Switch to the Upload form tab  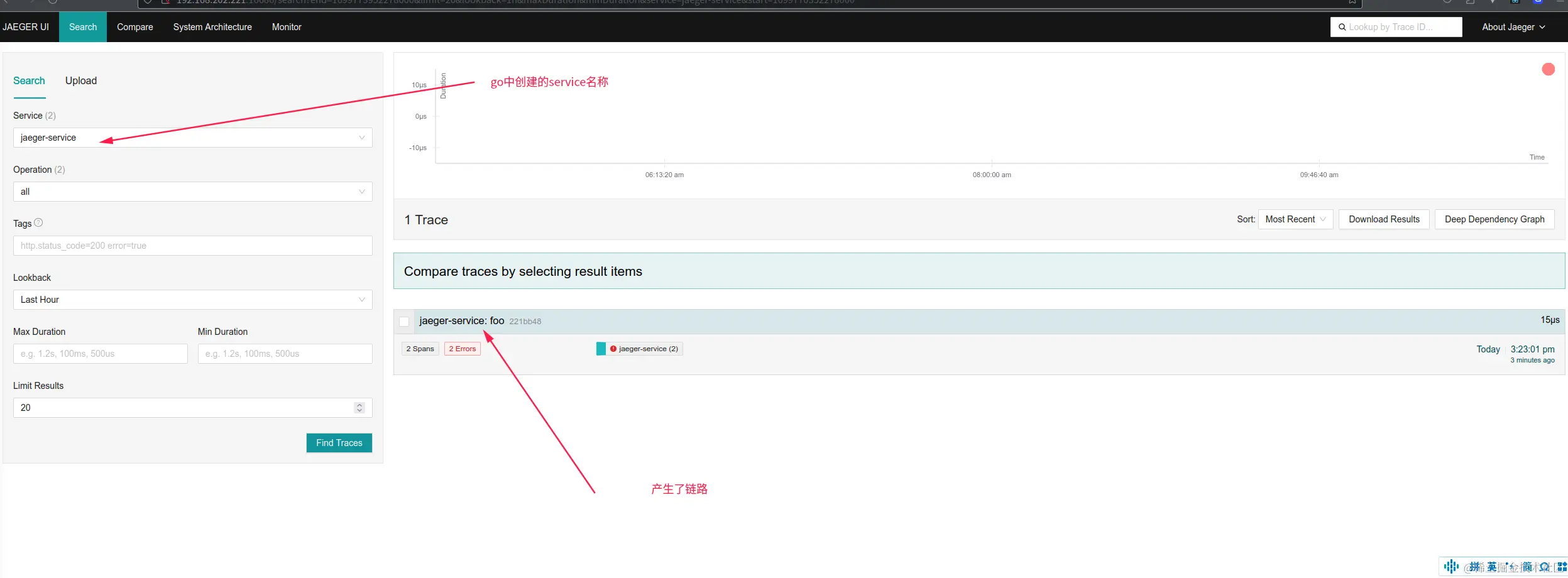point(81,80)
